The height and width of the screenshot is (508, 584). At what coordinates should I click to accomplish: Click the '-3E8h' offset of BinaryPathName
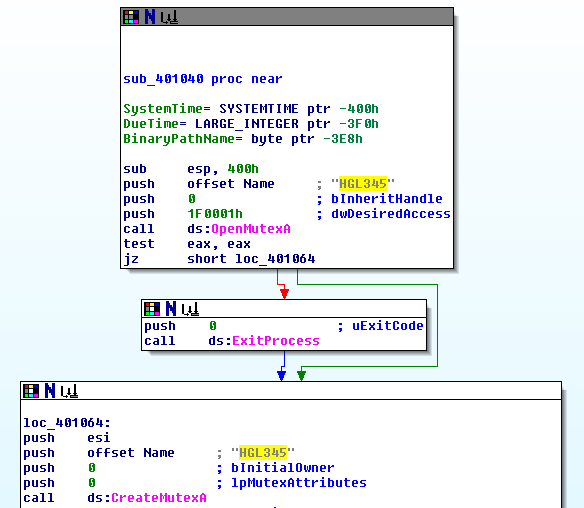[x=343, y=139]
